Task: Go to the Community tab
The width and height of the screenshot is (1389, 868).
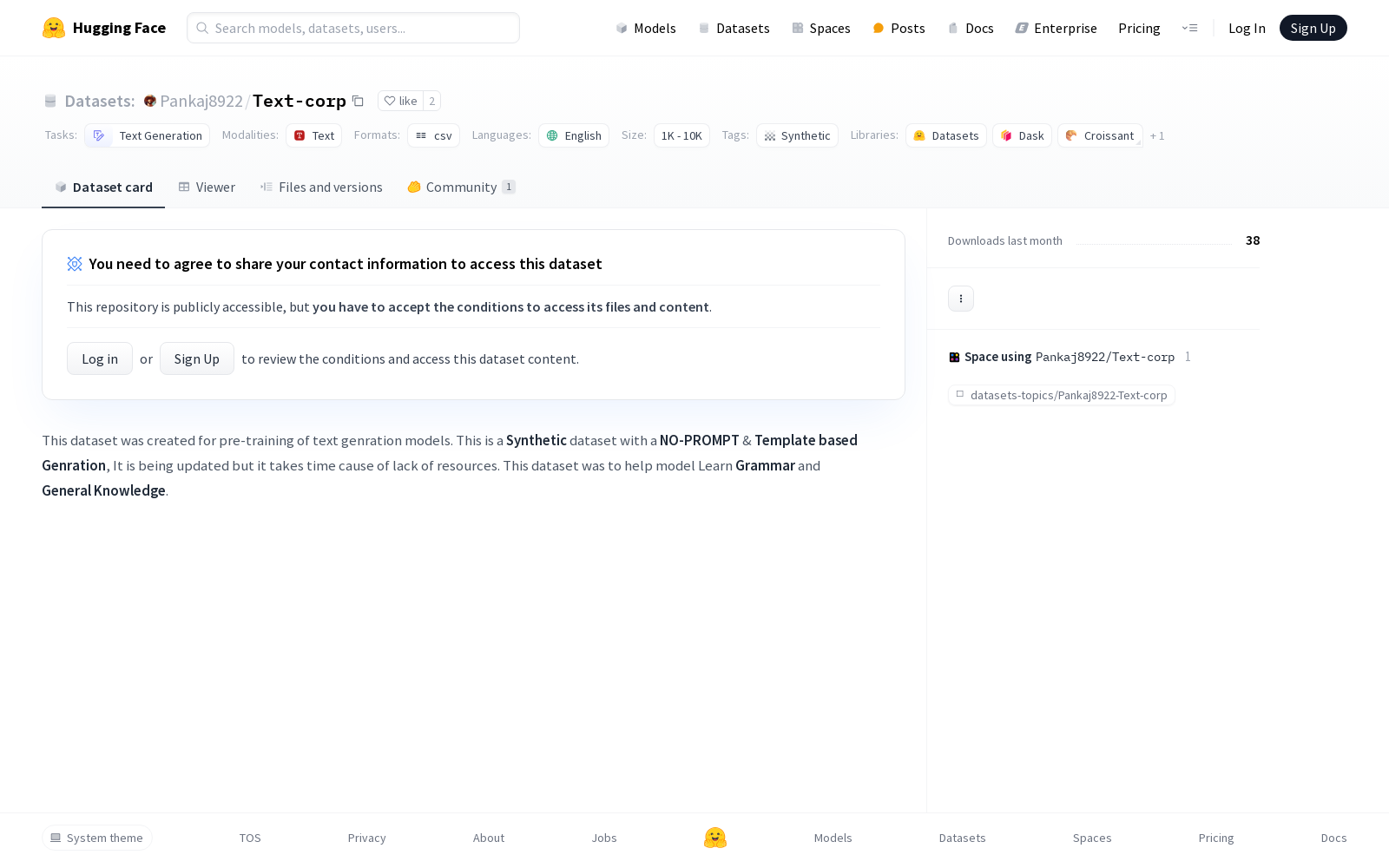Action: tap(461, 187)
